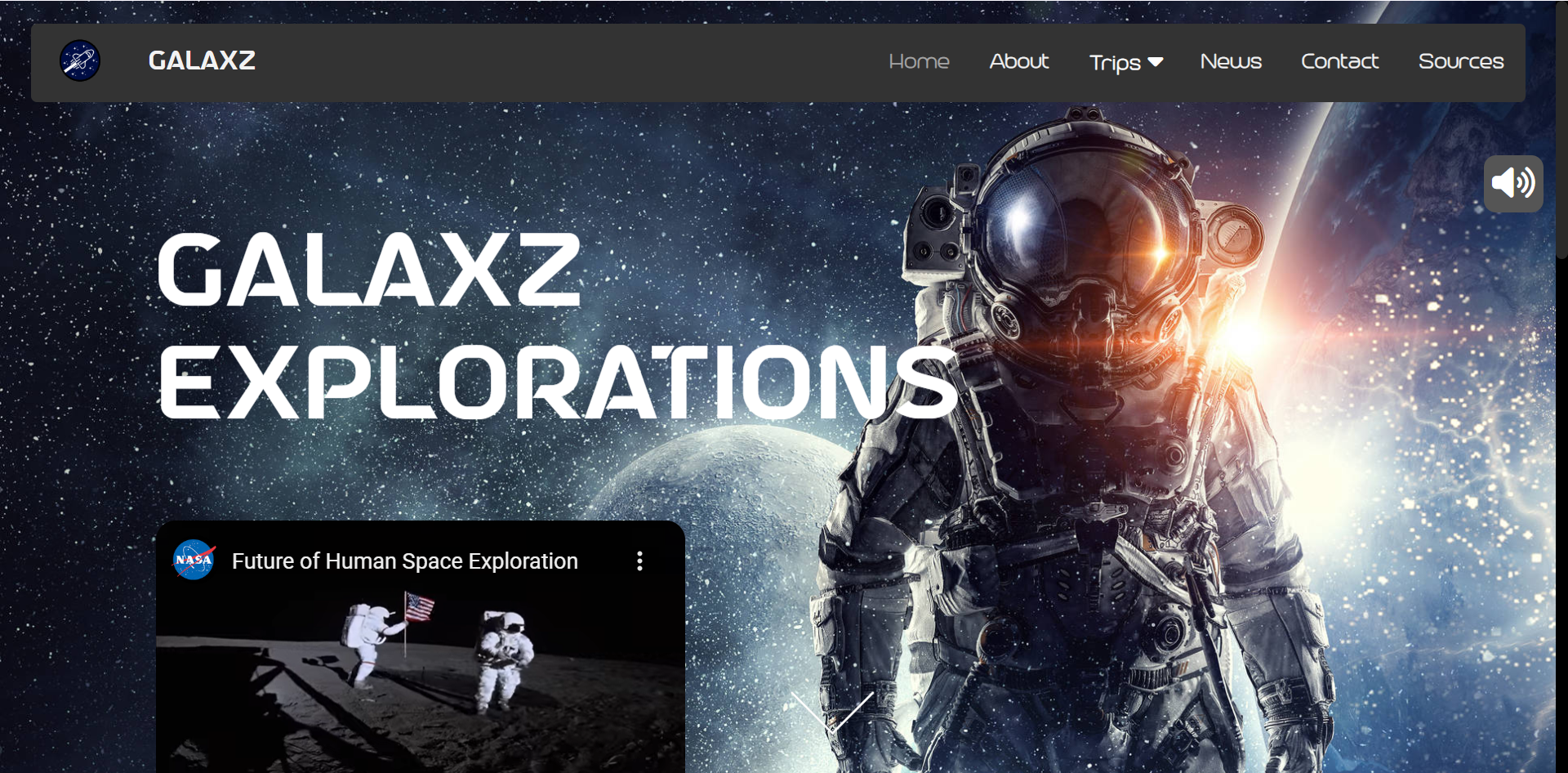Go to the Home page link
This screenshot has width=1568, height=773.
(919, 61)
